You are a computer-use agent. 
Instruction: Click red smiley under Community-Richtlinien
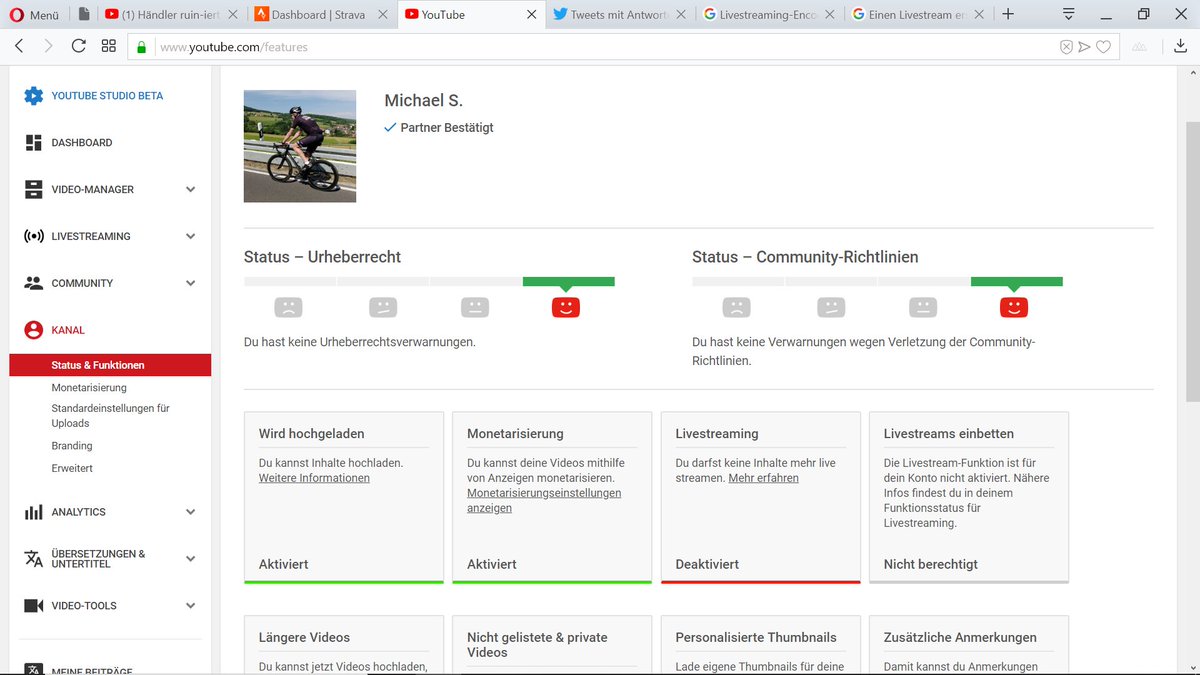tap(1014, 307)
